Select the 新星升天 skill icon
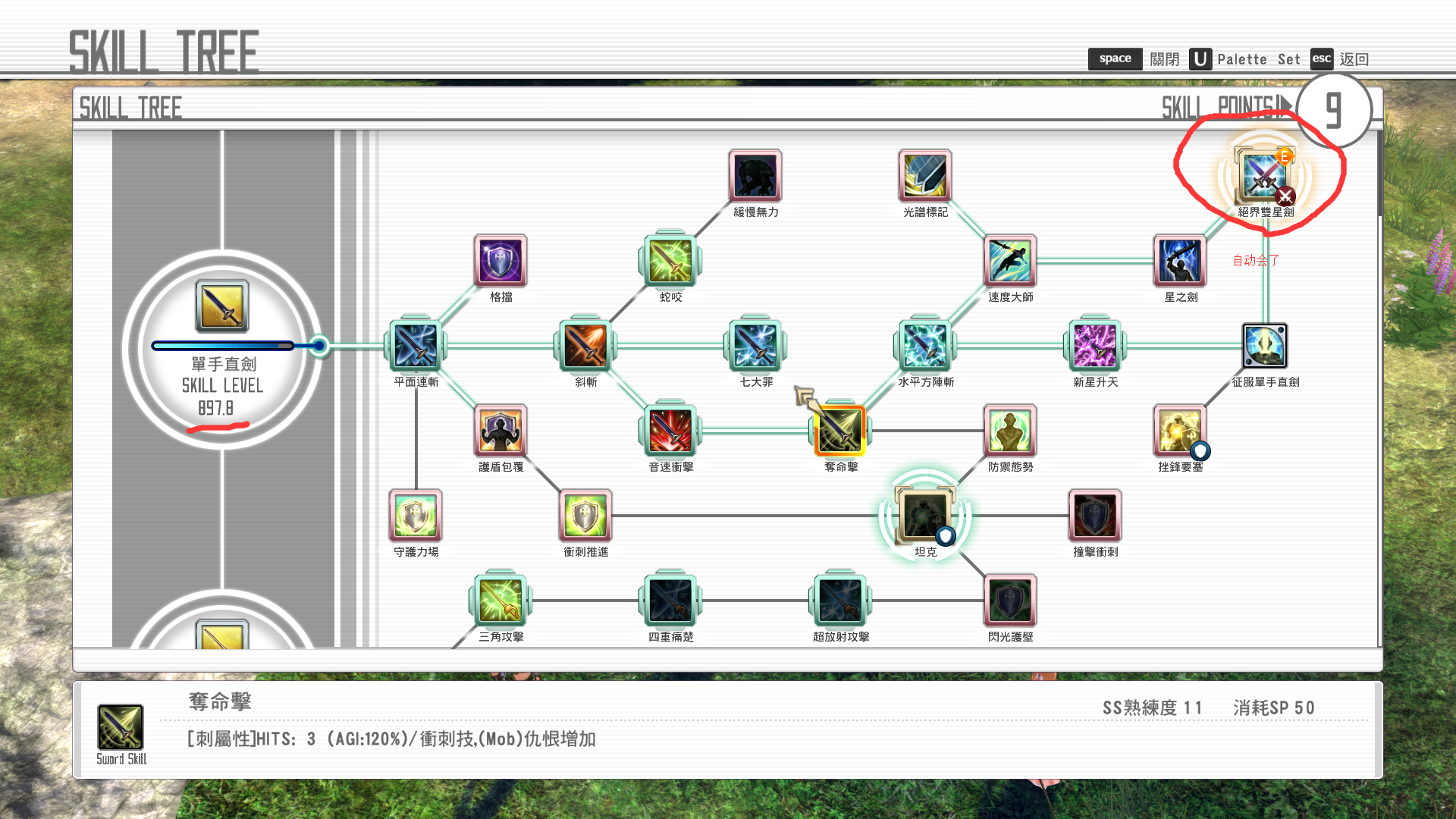 point(1095,346)
